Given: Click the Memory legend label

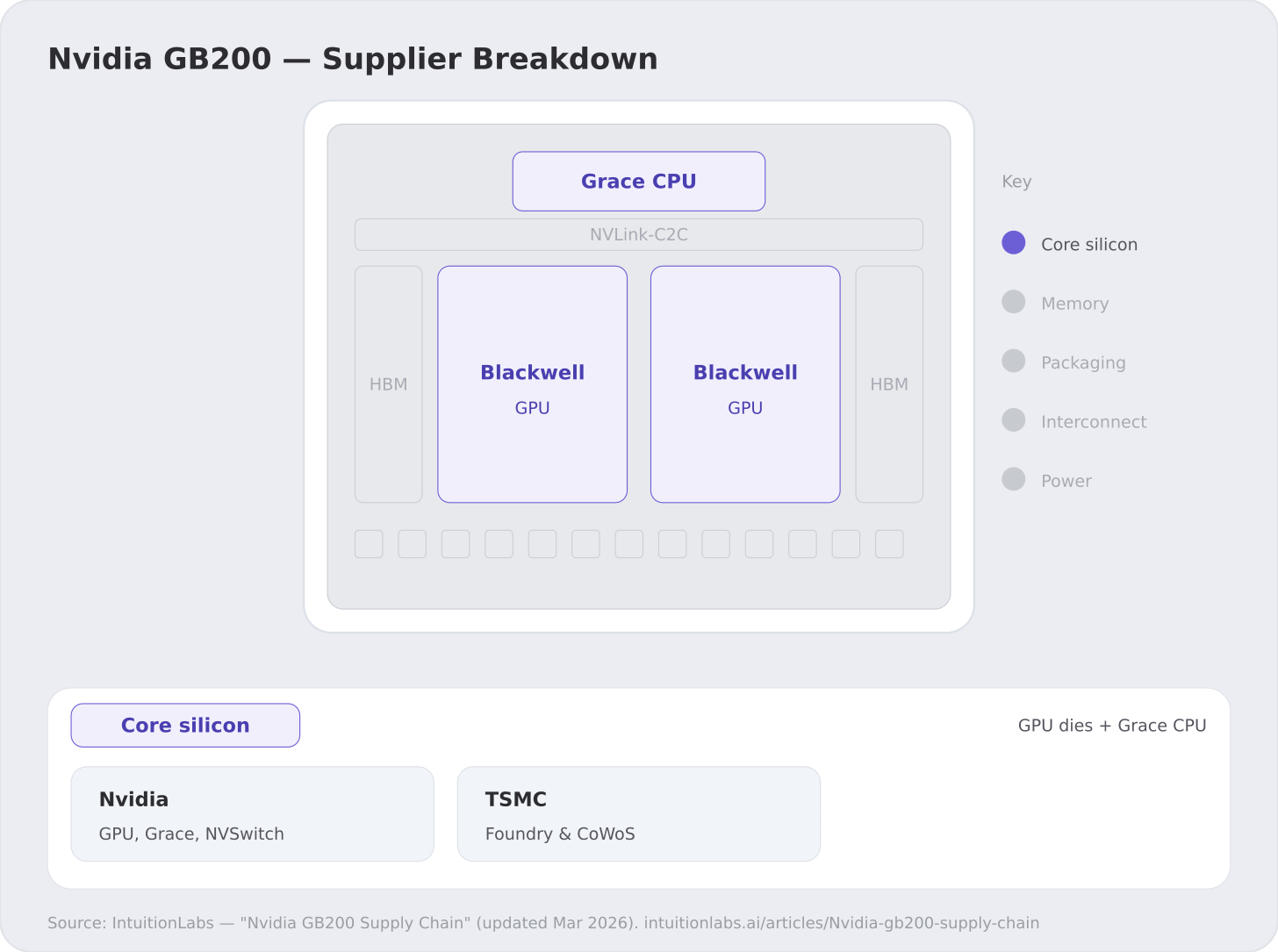Looking at the screenshot, I should coord(1075,304).
